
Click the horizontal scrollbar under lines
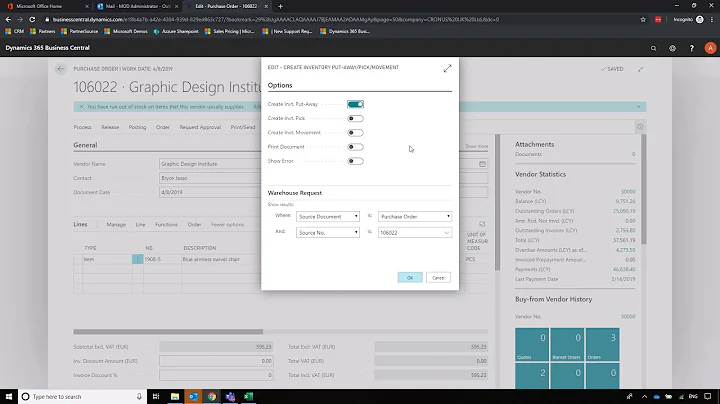coord(168,331)
